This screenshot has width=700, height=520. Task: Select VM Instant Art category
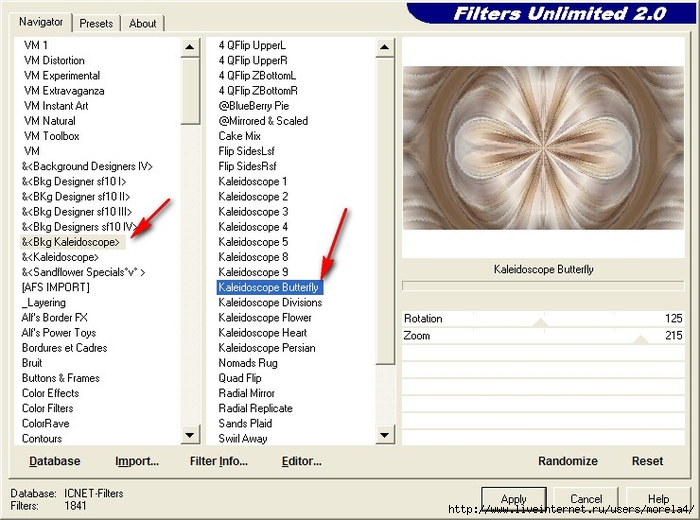coord(56,106)
